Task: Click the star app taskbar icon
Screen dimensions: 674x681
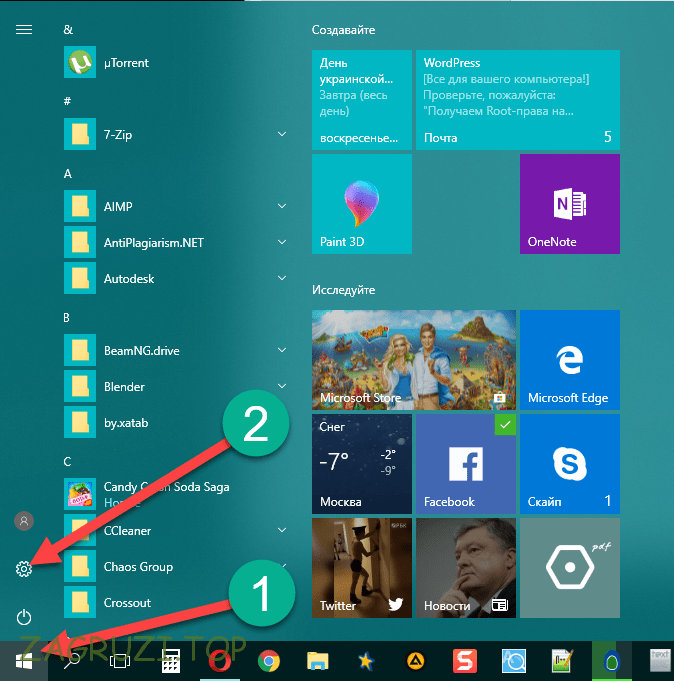Action: click(x=367, y=661)
